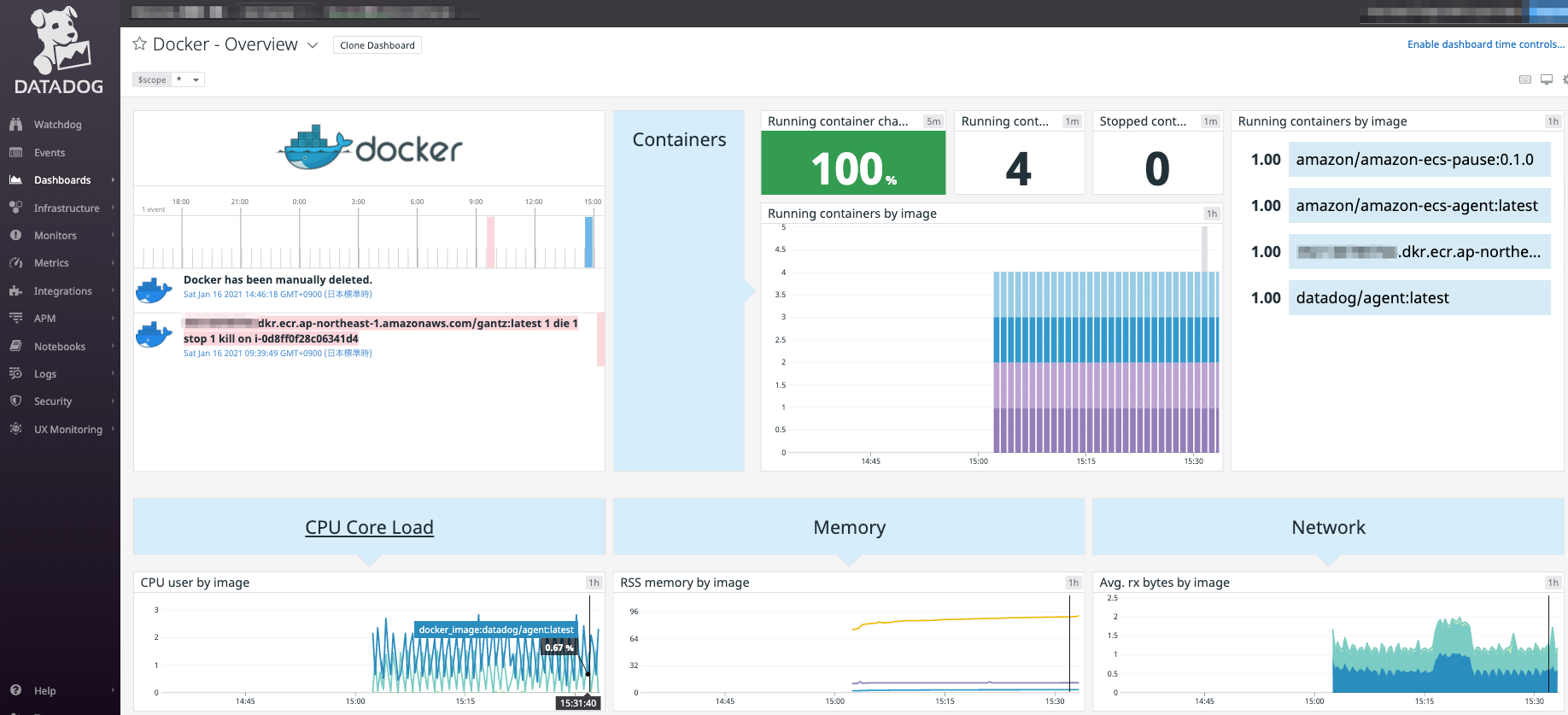This screenshot has height=715, width=1568.
Task: Click the stopped containers count '0'
Action: point(1157,168)
